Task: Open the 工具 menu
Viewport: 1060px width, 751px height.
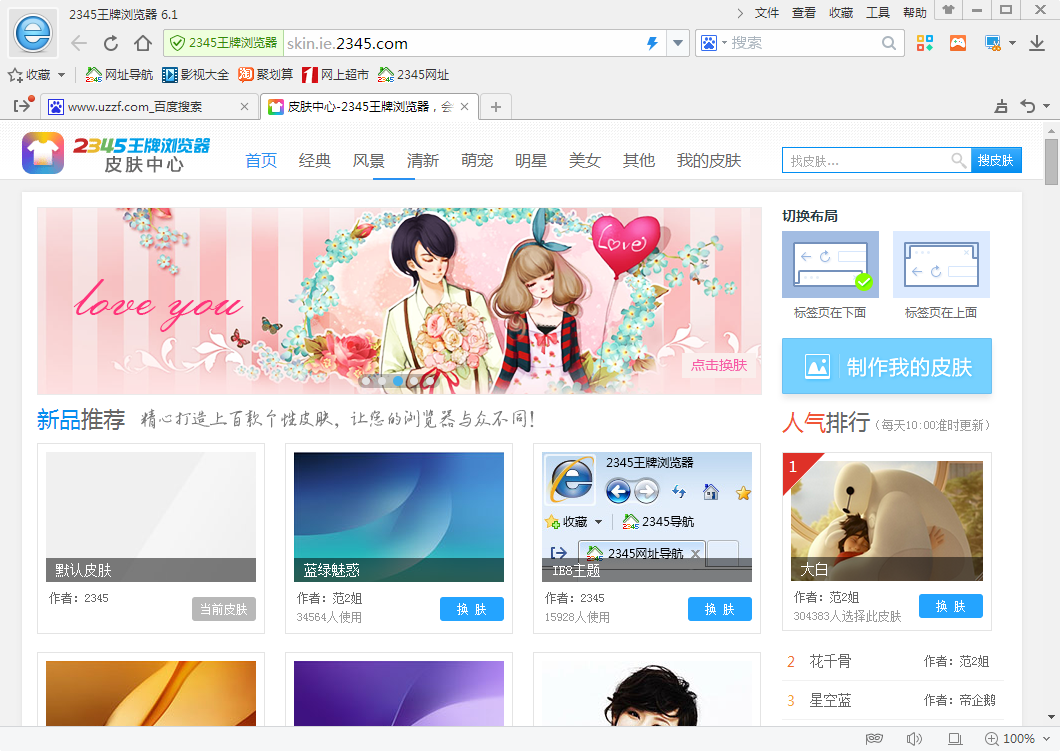Action: 878,13
